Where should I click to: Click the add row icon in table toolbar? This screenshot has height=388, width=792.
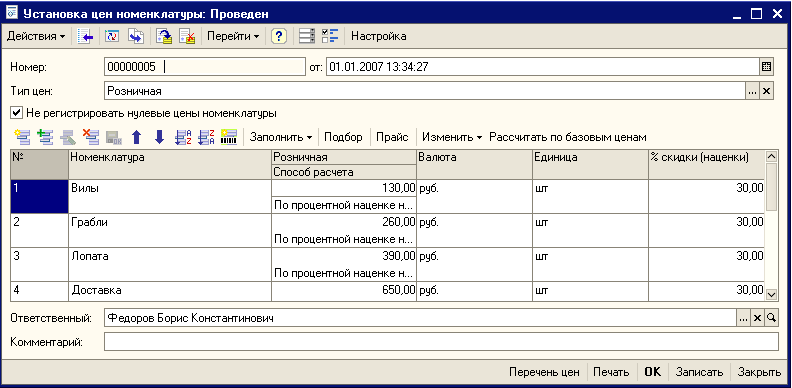tap(22, 137)
